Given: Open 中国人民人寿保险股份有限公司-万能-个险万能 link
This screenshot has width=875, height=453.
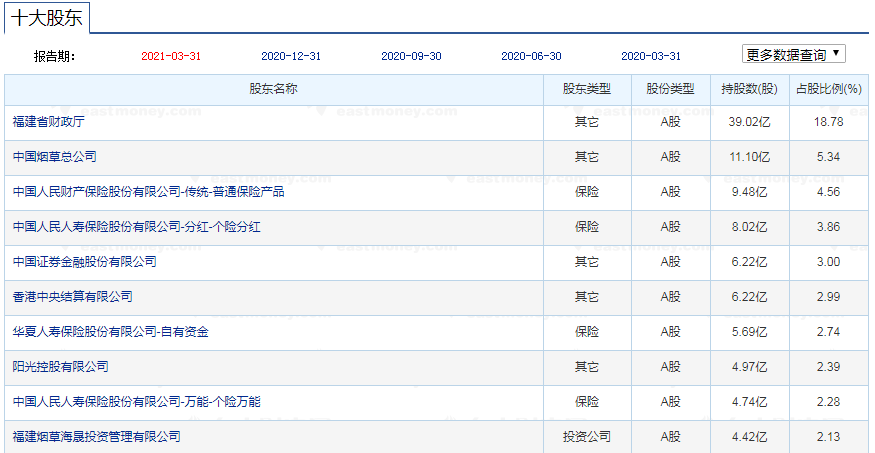Looking at the screenshot, I should pyautogui.click(x=137, y=402).
